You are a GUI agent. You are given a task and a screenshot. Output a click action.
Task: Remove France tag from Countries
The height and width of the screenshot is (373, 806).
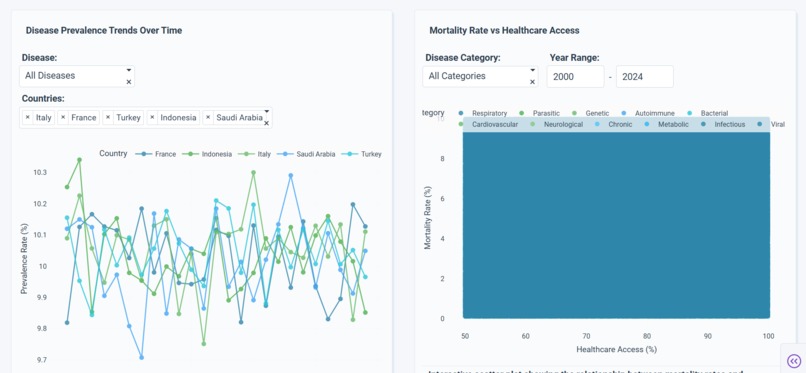click(x=63, y=118)
